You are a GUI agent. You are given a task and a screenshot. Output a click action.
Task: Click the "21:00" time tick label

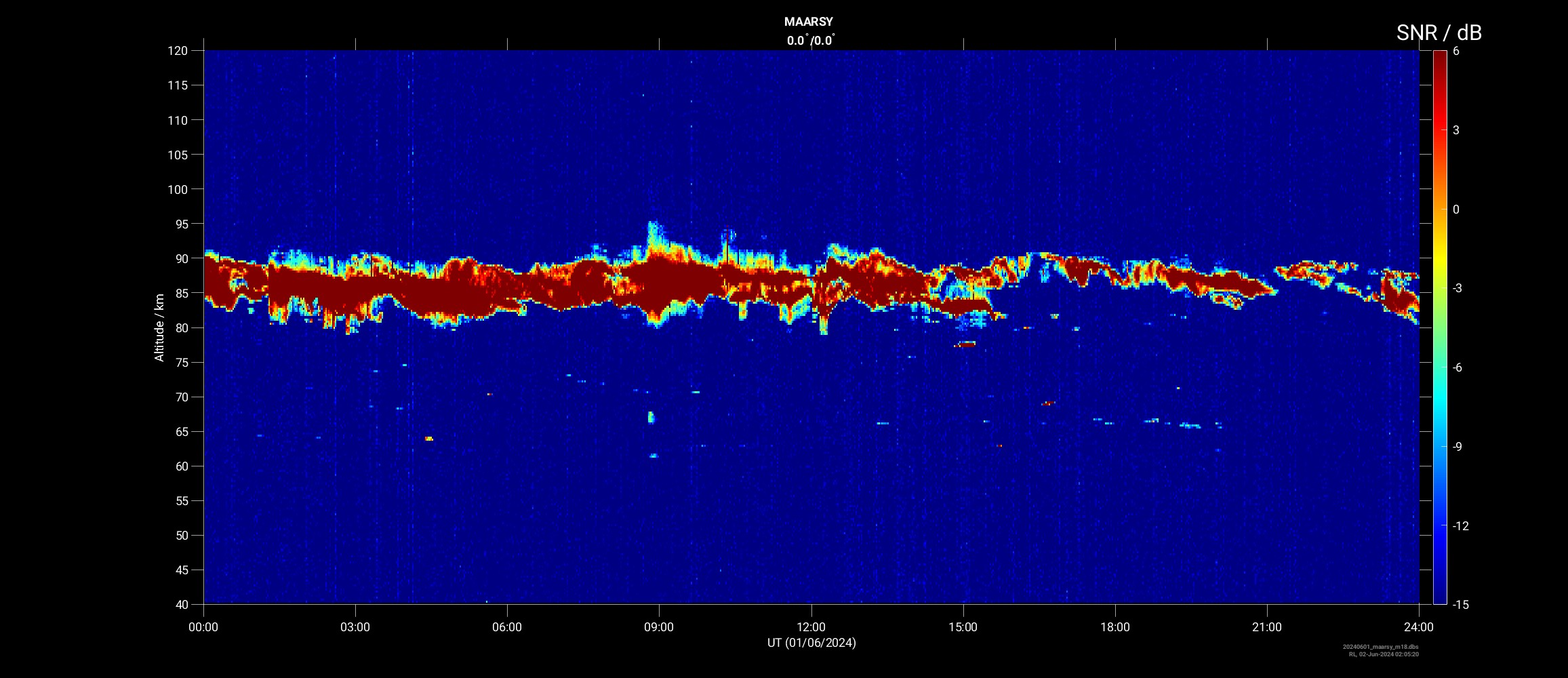click(x=1267, y=627)
